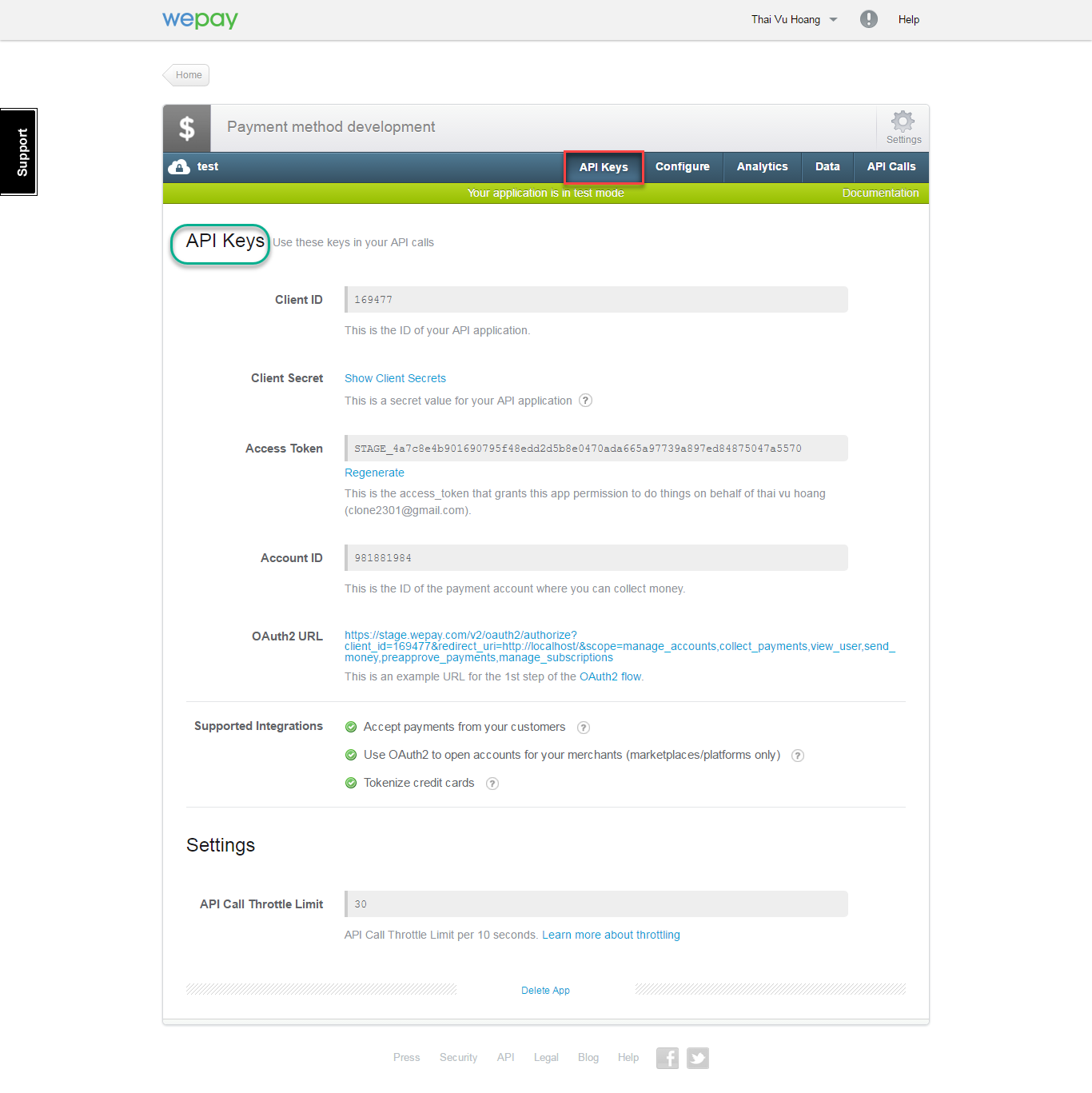
Task: Open the Twitter footer icon
Action: (x=697, y=1058)
